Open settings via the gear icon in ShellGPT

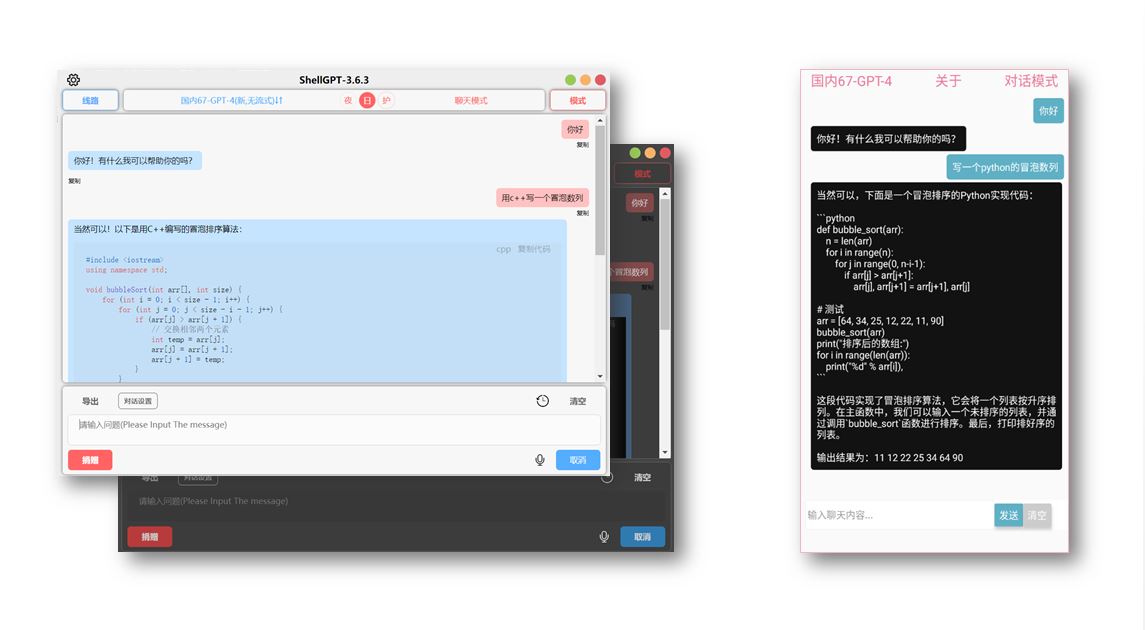[73, 80]
